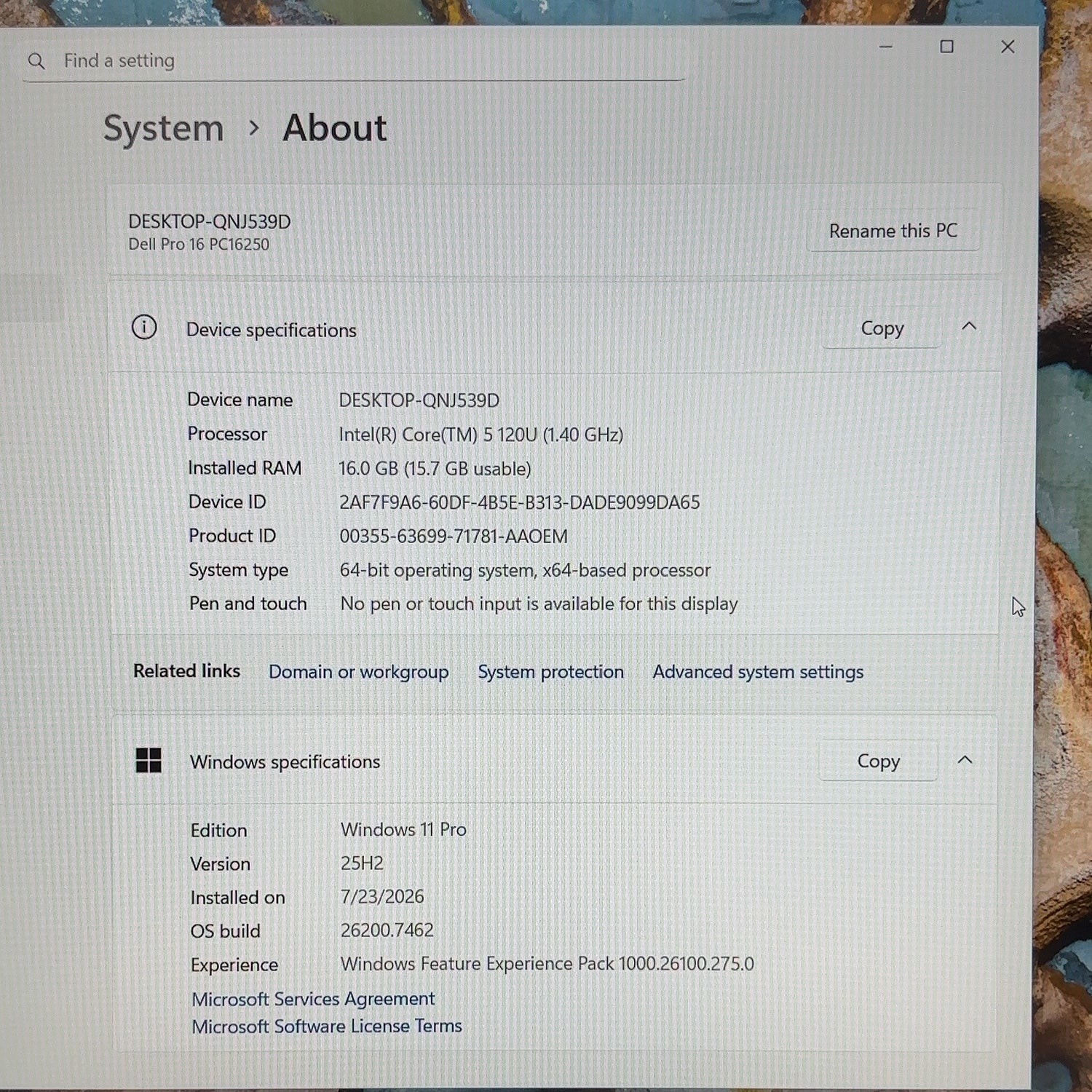Focus the Find a setting search box
Viewport: 1092px width, 1092px height.
[x=353, y=61]
